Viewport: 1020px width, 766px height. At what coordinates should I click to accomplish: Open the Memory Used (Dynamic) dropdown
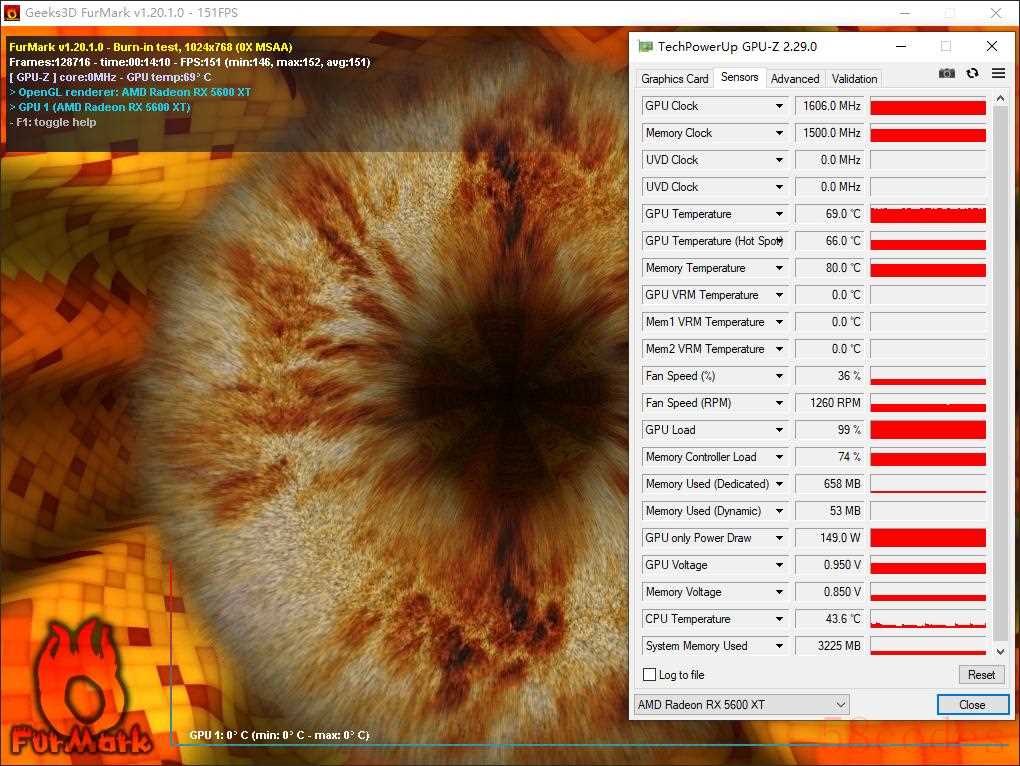(779, 511)
